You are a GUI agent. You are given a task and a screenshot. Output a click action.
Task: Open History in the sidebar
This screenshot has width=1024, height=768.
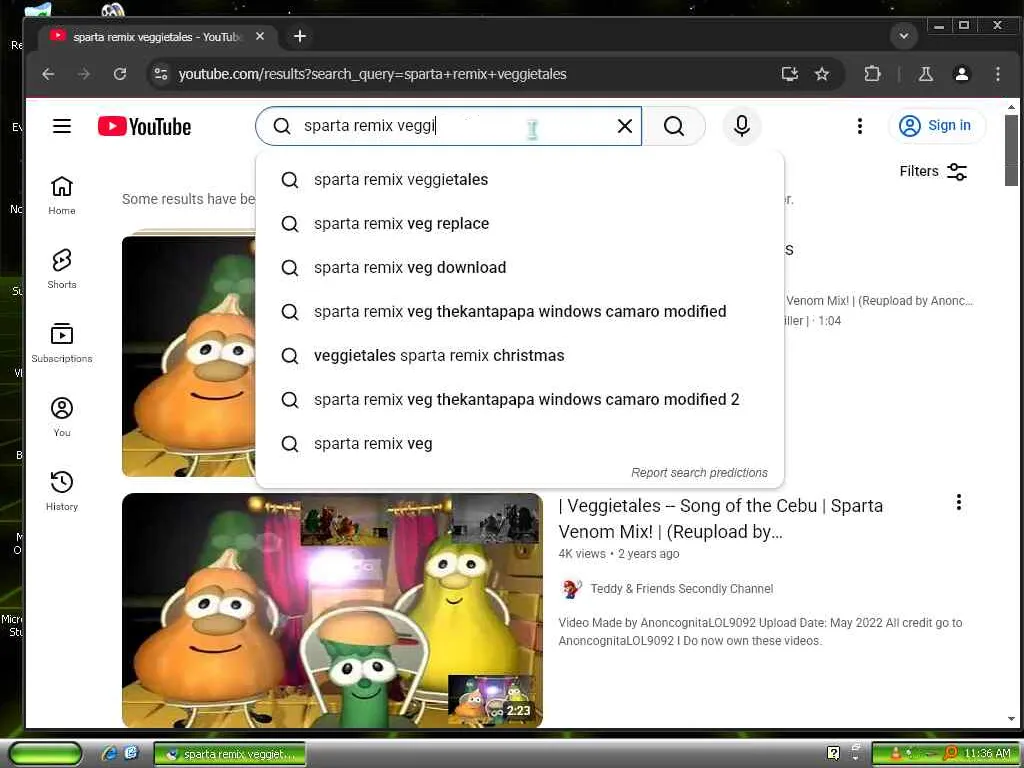pos(62,491)
